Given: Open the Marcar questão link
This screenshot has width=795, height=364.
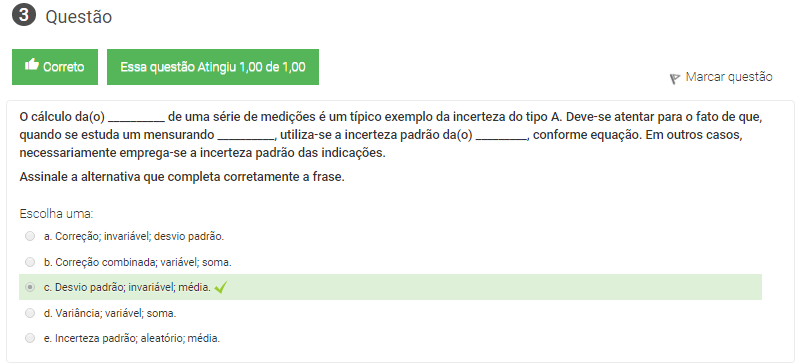Looking at the screenshot, I should (x=729, y=77).
